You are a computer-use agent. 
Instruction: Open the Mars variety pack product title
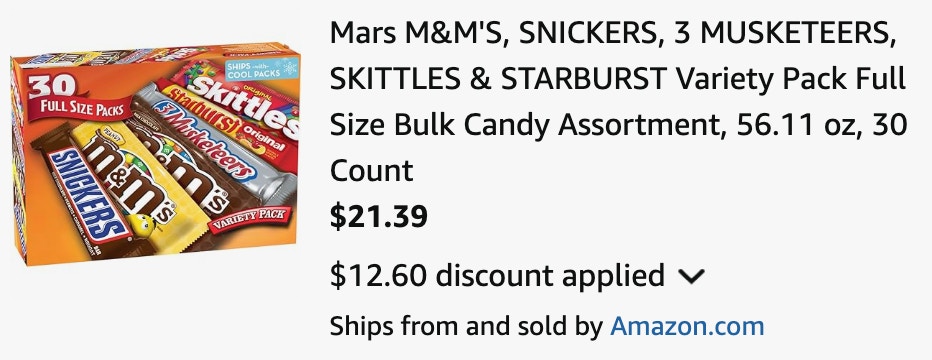[618, 102]
